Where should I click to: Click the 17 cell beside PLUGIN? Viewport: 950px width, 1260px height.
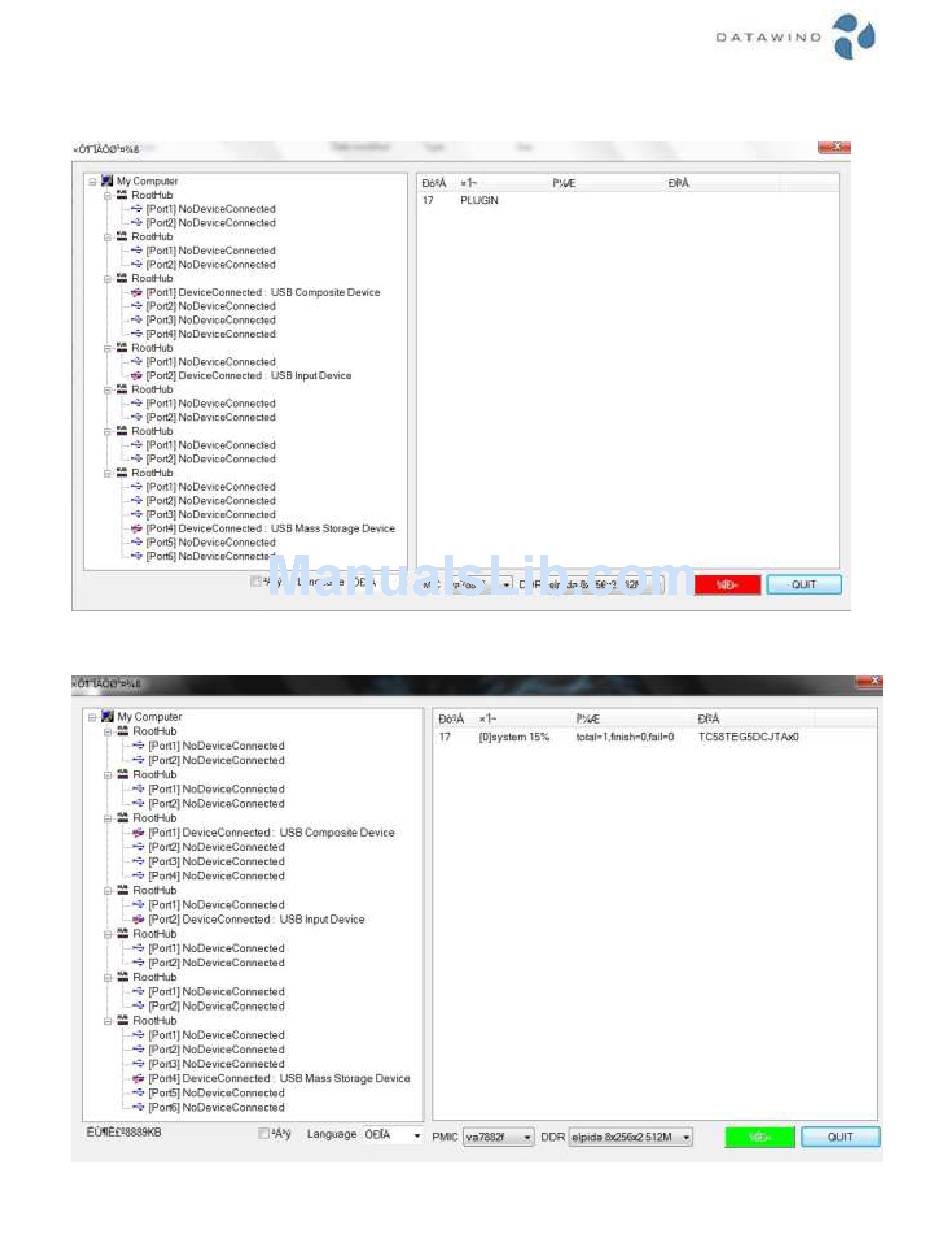pos(428,200)
